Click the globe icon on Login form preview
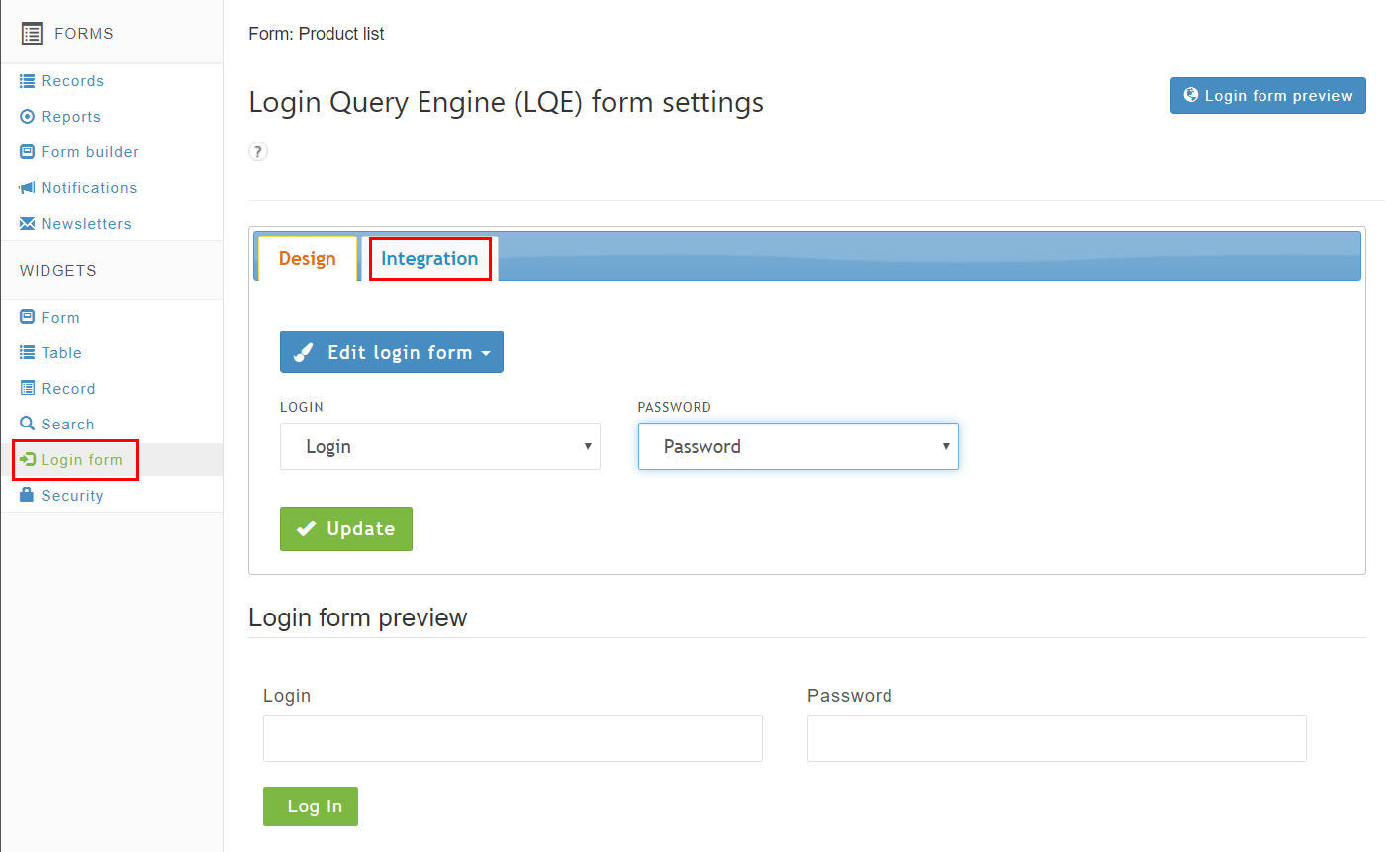This screenshot has width=1400, height=852. pyautogui.click(x=1191, y=95)
